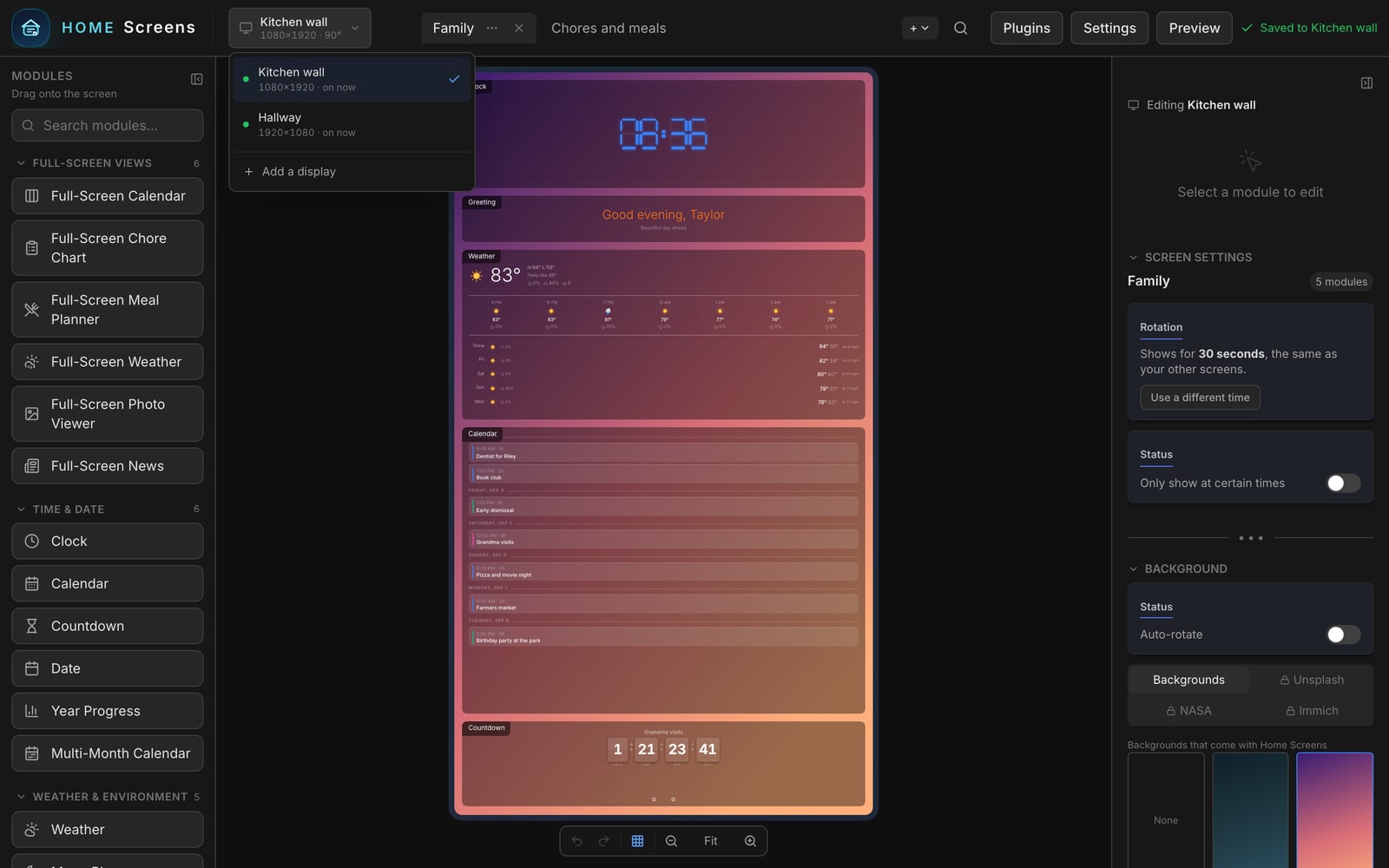Image resolution: width=1389 pixels, height=868 pixels.
Task: Select the Year Progress module
Action: click(108, 711)
